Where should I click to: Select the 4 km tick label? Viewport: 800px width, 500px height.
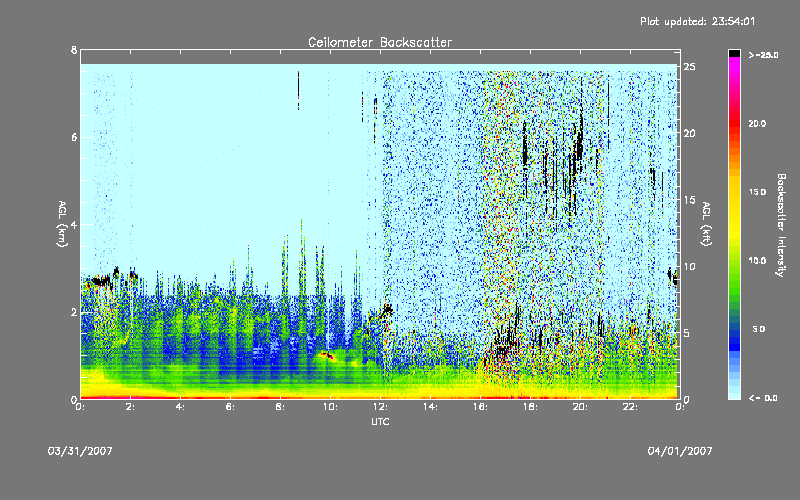click(x=74, y=224)
